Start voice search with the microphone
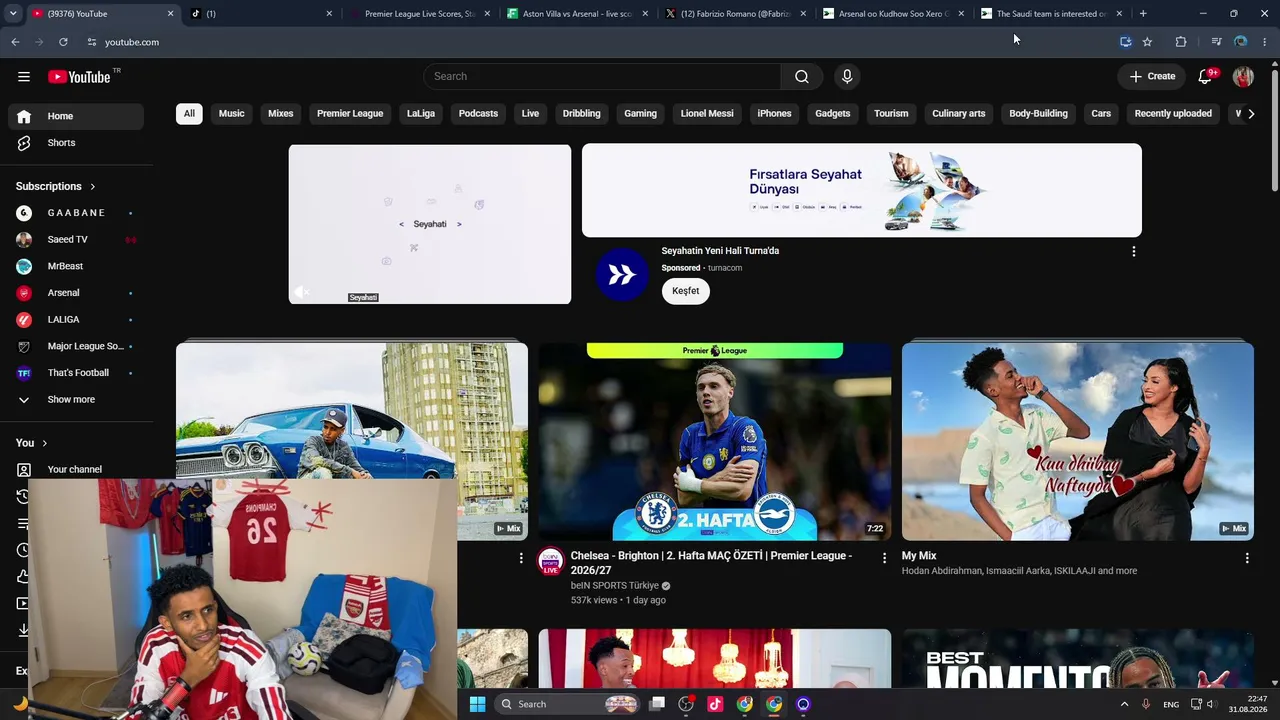Screen dimensions: 1280x720 pos(847,77)
